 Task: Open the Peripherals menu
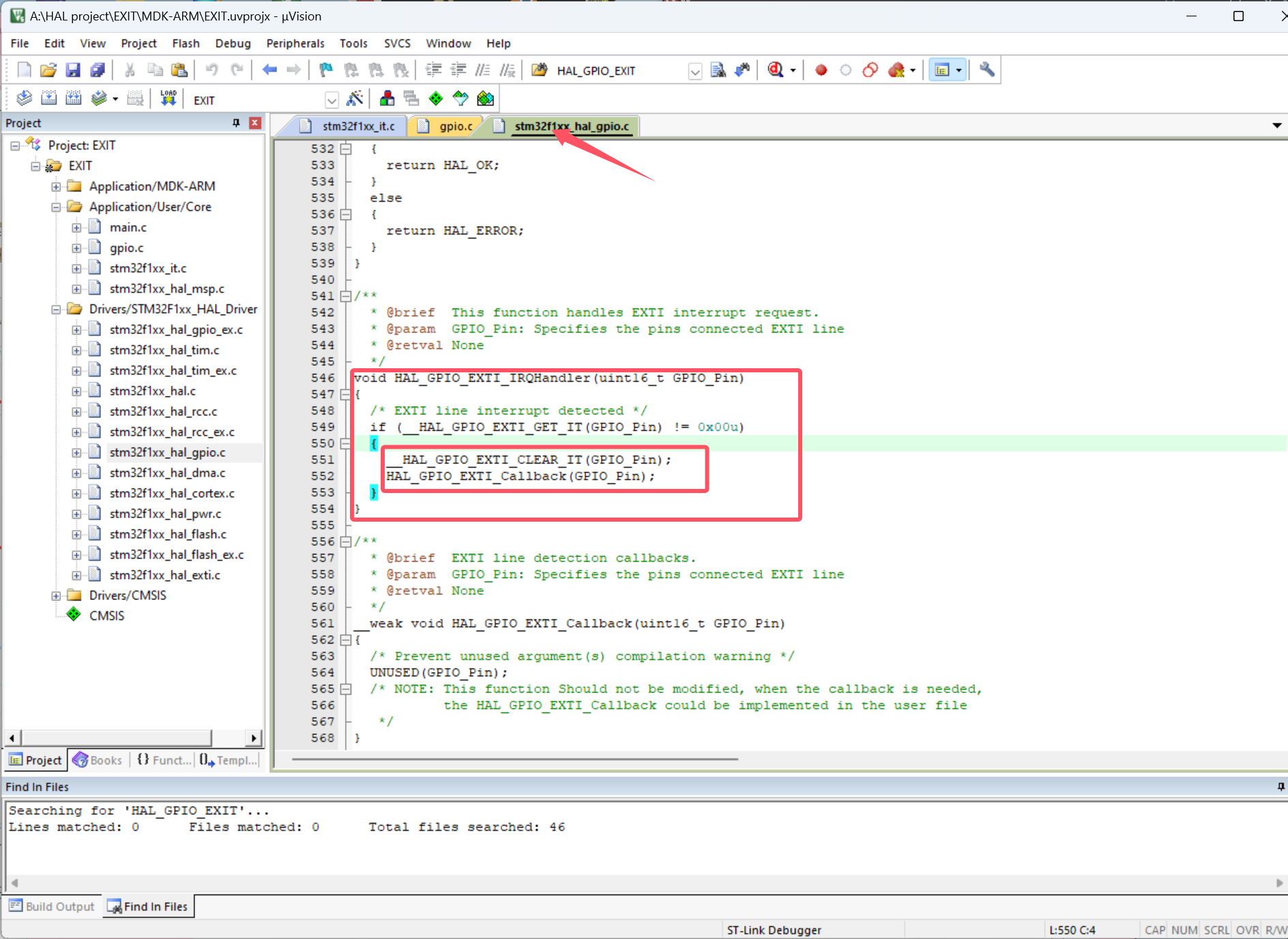(295, 43)
